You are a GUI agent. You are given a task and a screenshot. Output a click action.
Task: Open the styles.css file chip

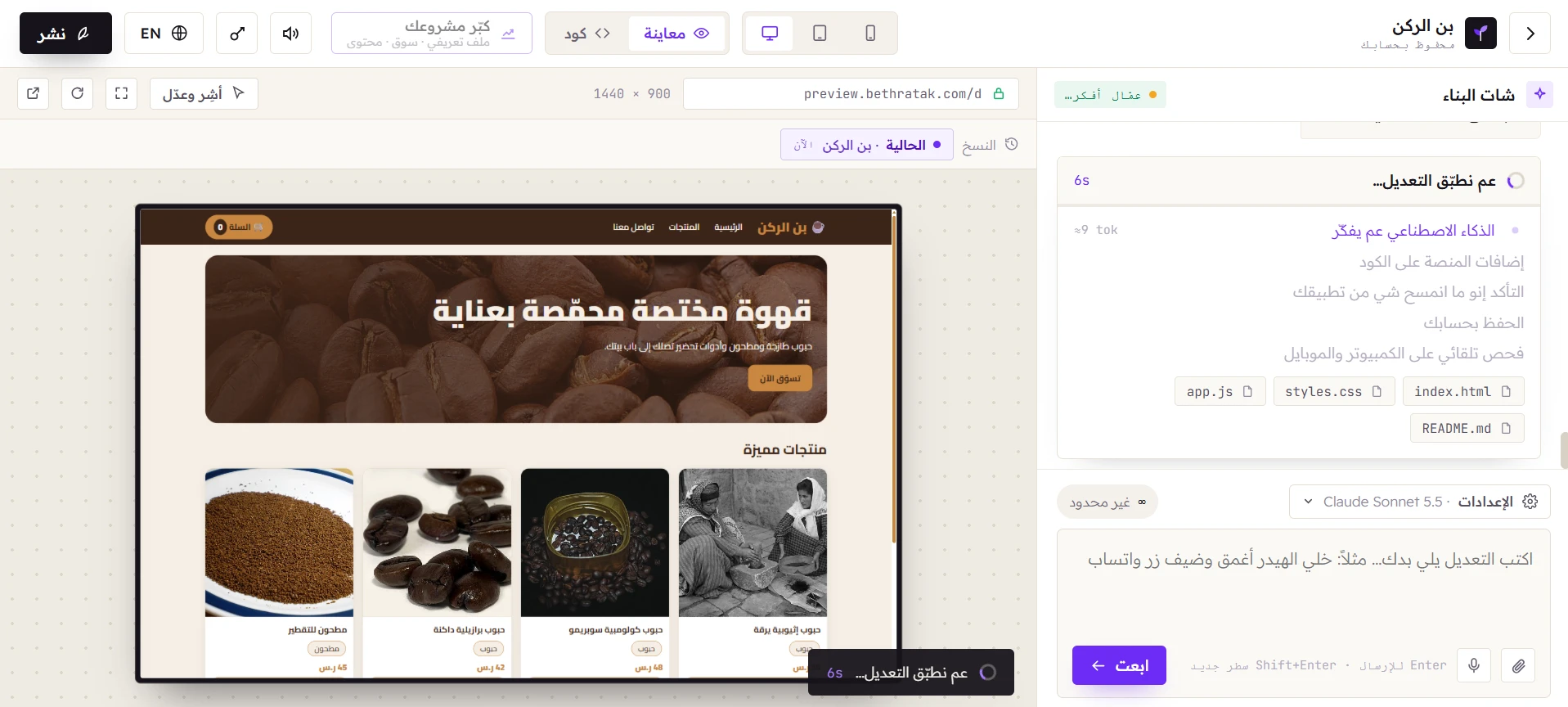(1334, 391)
